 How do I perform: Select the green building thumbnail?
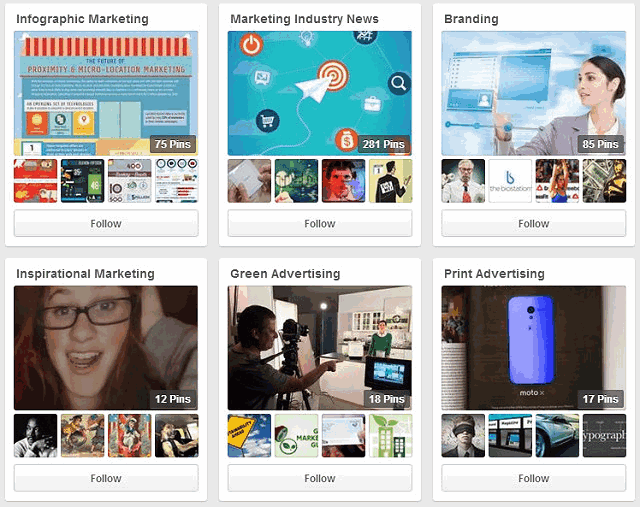tap(391, 436)
